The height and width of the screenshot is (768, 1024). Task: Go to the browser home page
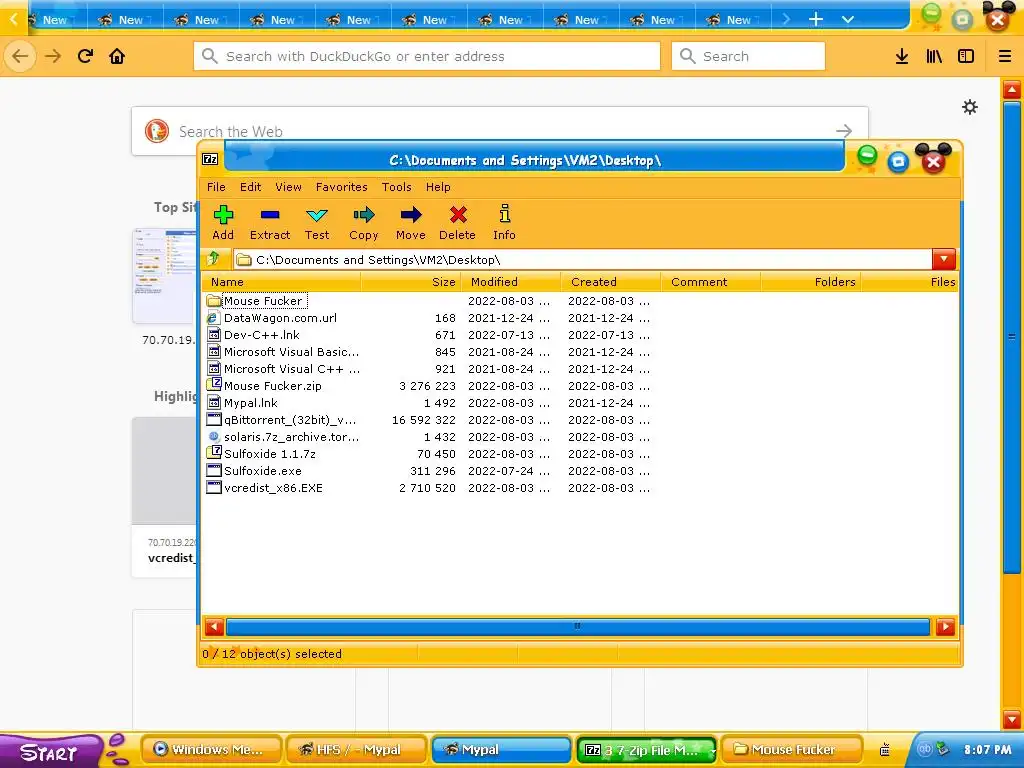(x=117, y=56)
